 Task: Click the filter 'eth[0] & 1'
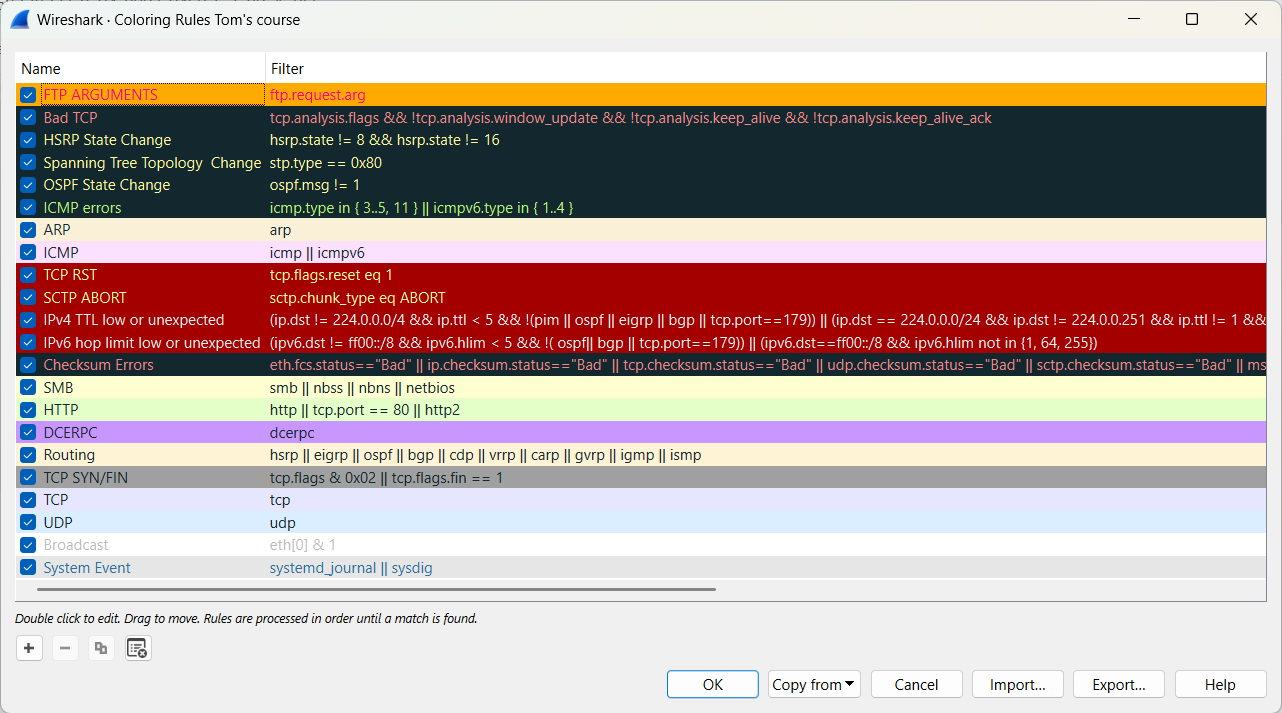click(303, 545)
